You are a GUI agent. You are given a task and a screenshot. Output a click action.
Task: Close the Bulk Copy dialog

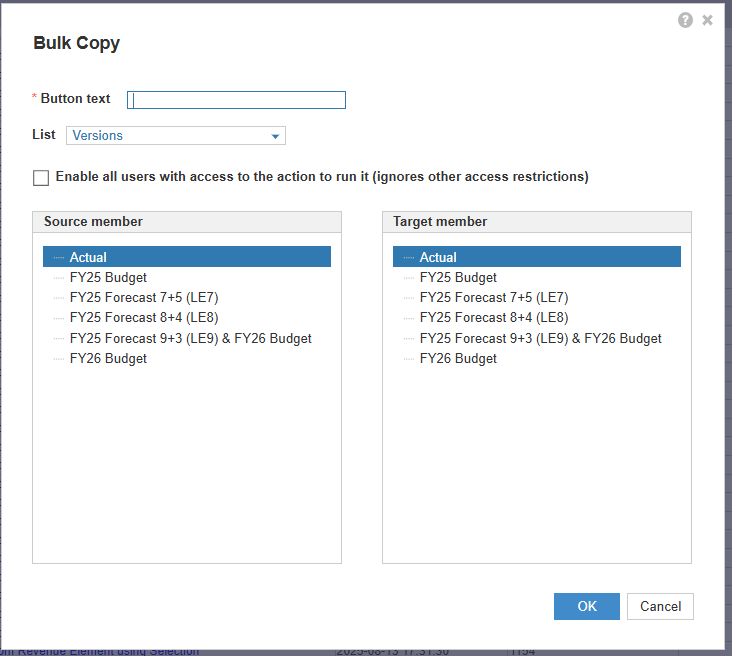(708, 20)
